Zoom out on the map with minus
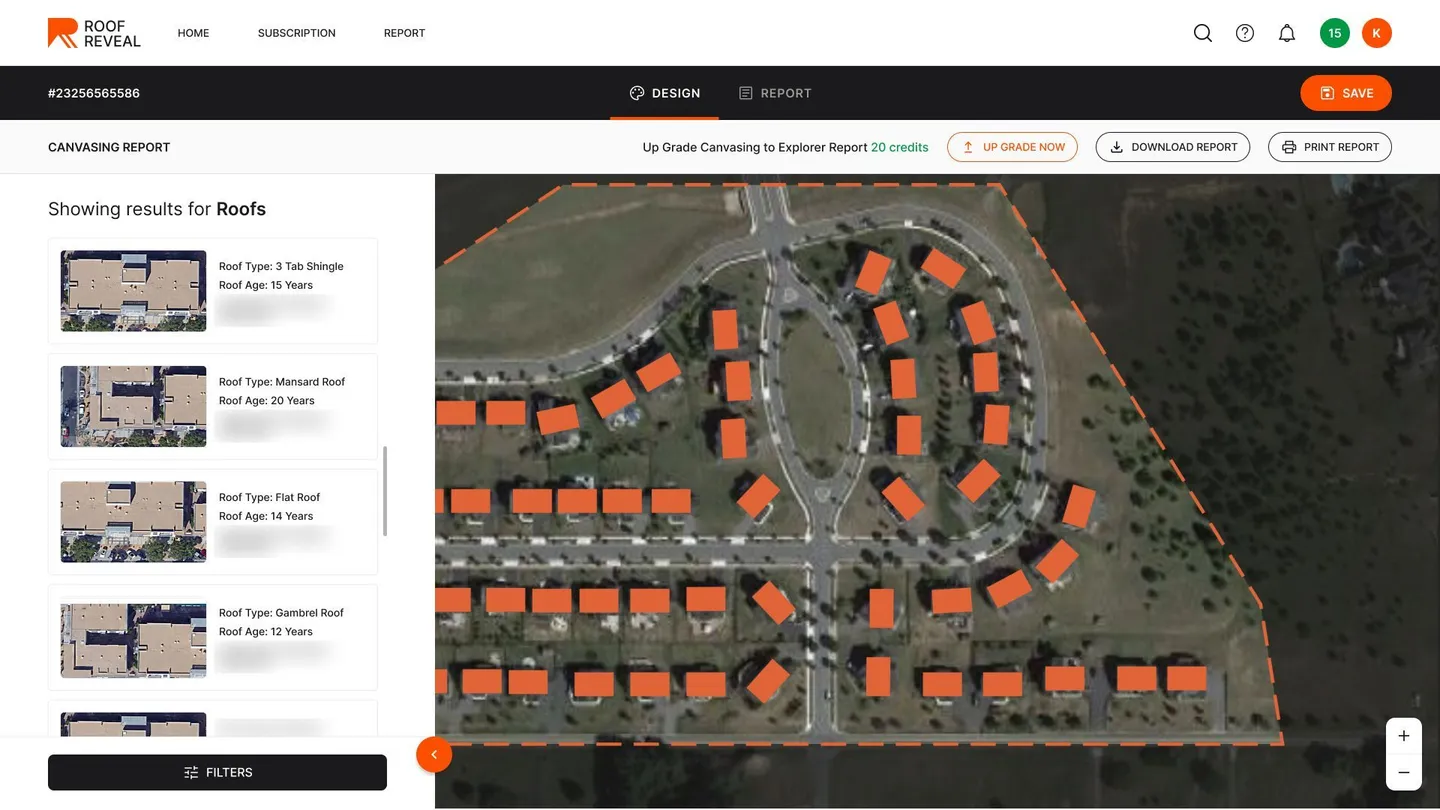 (x=1404, y=773)
